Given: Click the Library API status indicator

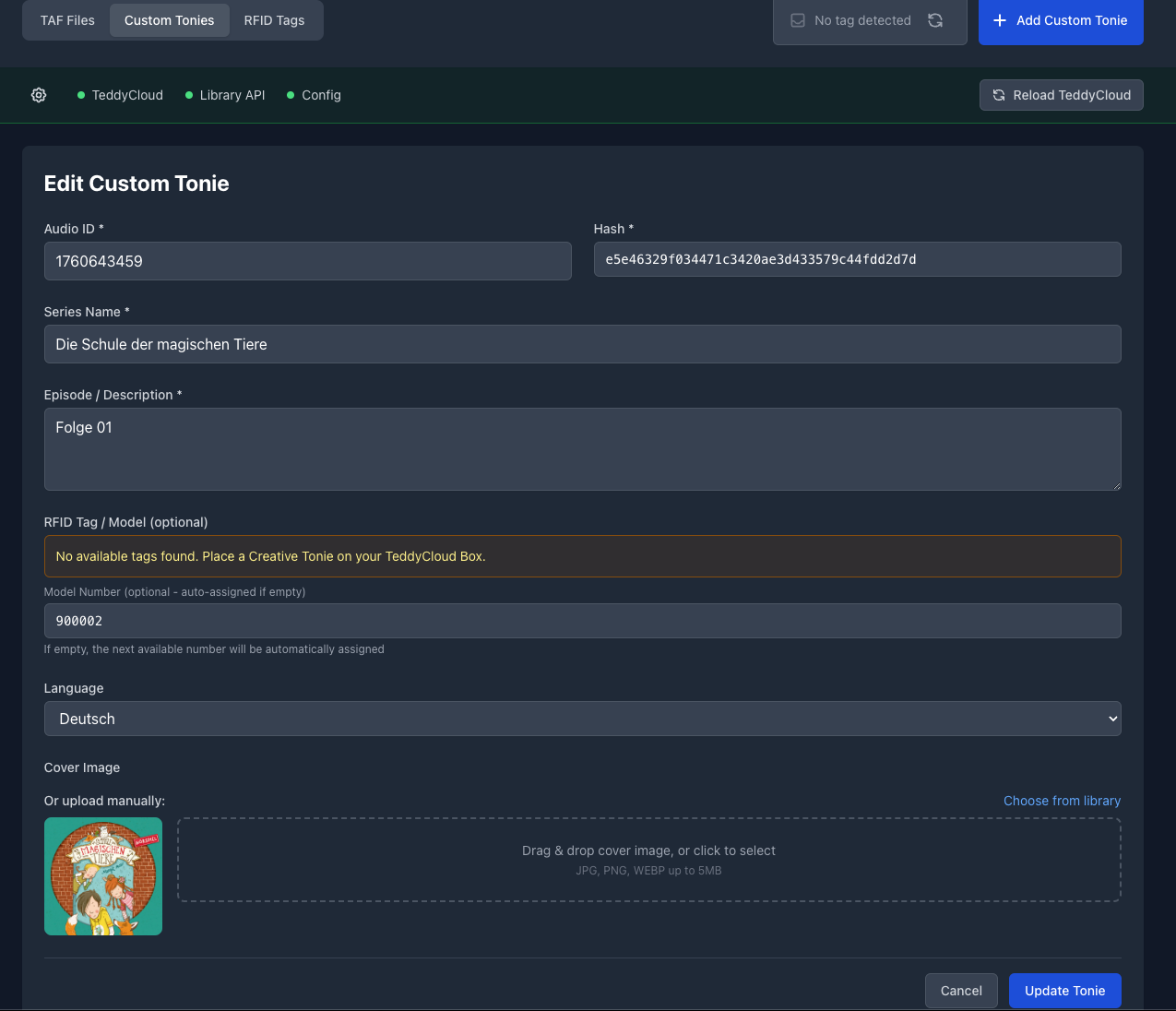Looking at the screenshot, I should click(225, 95).
